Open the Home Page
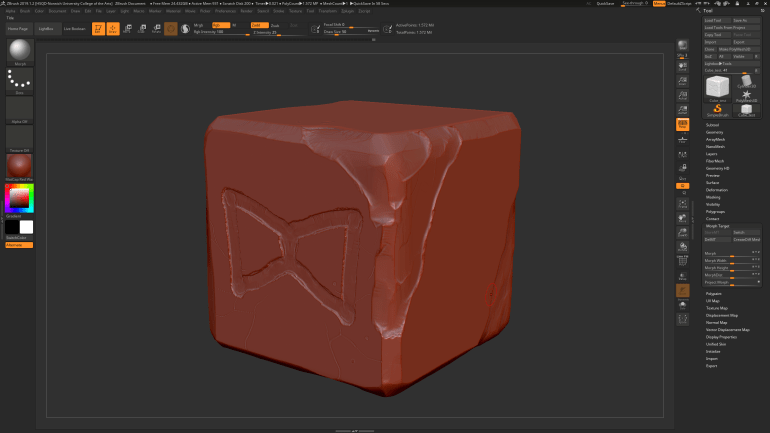 tap(19, 29)
